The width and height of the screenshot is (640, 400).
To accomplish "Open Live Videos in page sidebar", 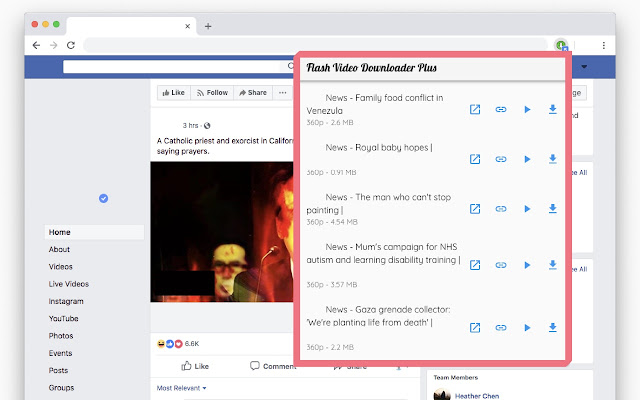I will [x=69, y=284].
